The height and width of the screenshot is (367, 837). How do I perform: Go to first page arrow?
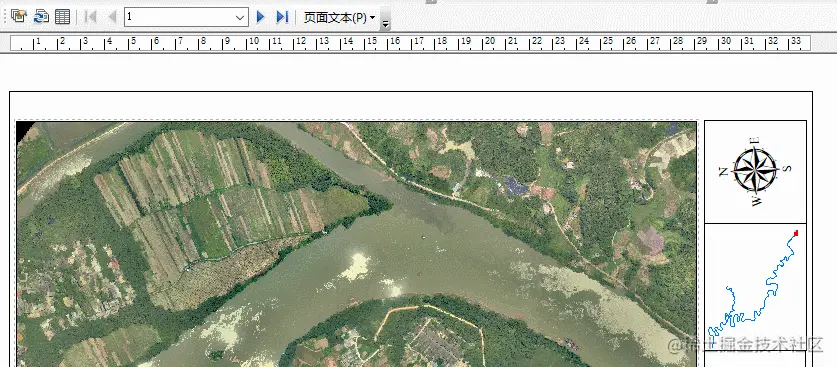pyautogui.click(x=91, y=17)
